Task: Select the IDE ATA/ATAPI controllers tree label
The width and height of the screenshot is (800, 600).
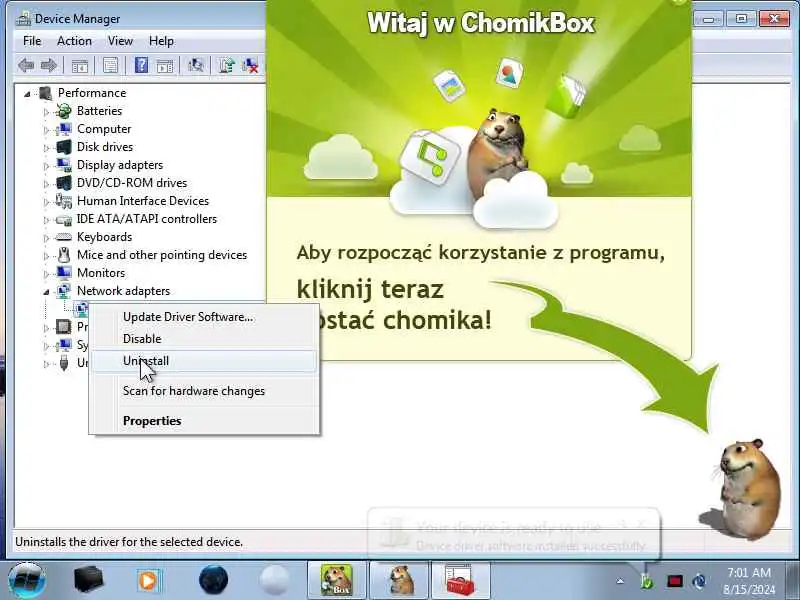Action: tap(147, 219)
